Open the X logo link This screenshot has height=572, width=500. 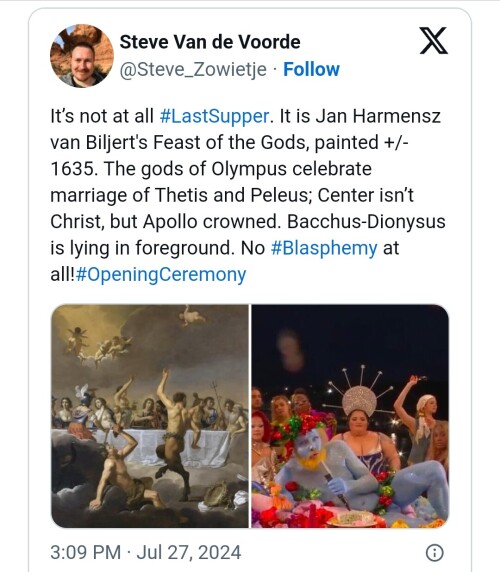[x=433, y=40]
